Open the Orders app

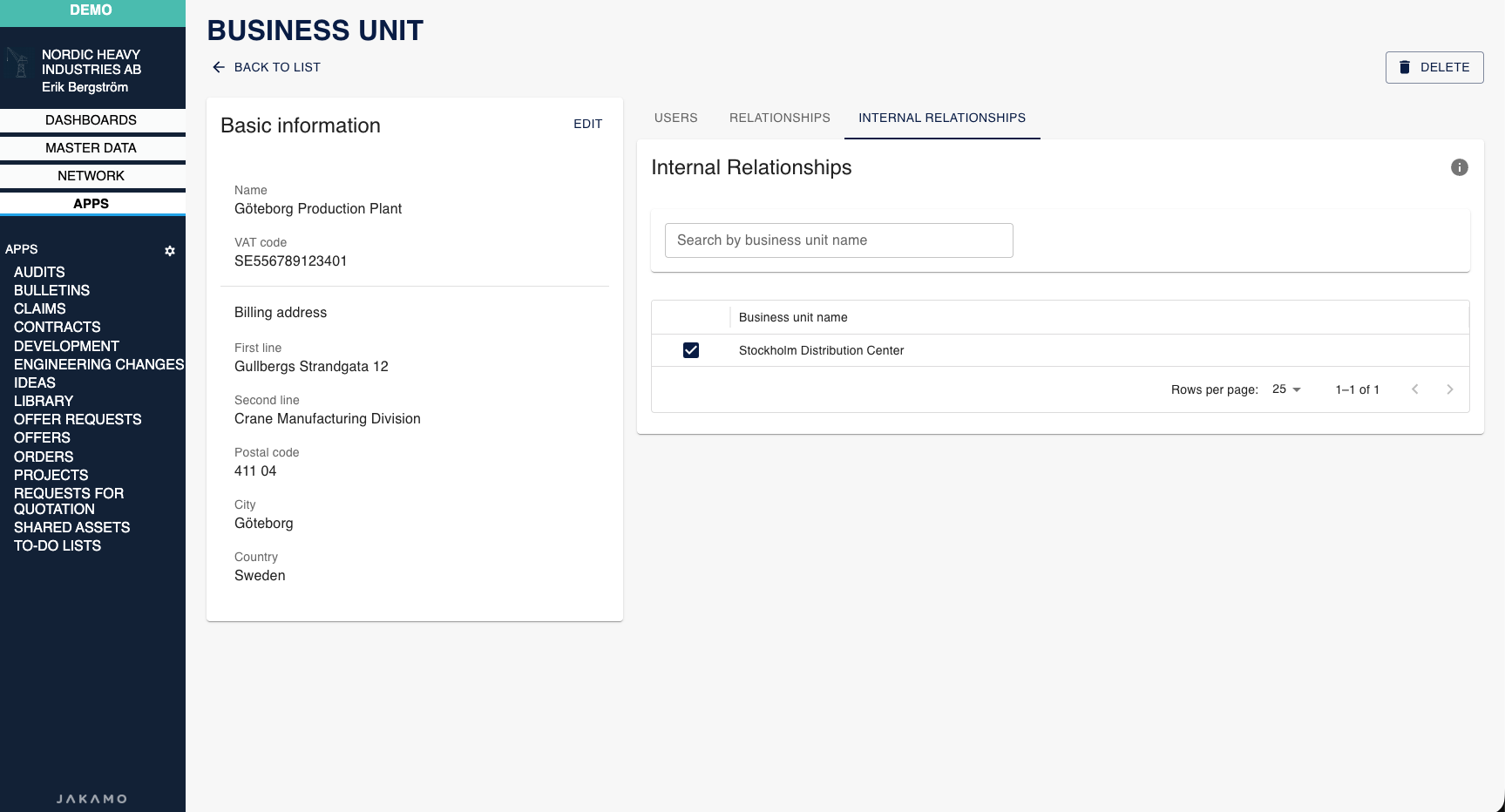[42, 457]
